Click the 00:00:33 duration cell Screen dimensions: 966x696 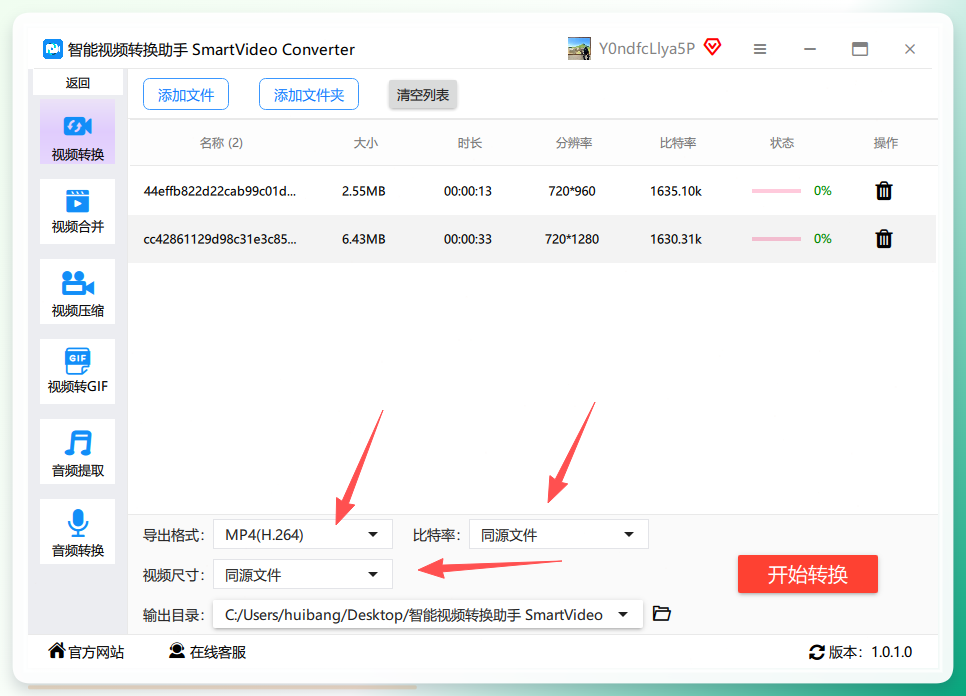[x=468, y=239]
